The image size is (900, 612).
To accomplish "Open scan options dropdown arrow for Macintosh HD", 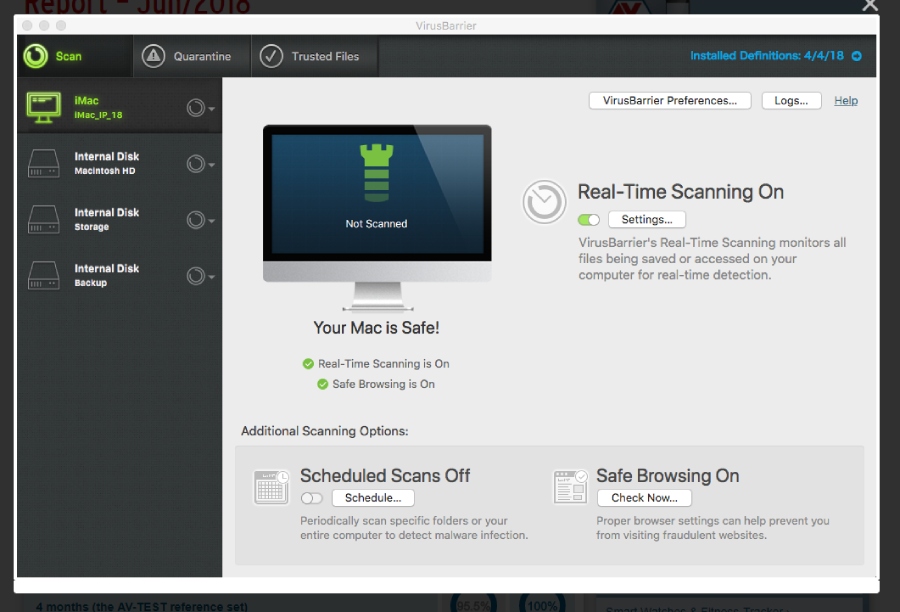I will click(212, 165).
